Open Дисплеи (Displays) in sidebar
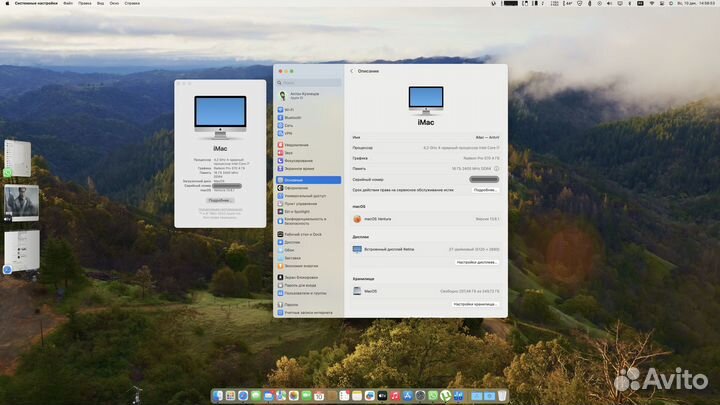 309,242
